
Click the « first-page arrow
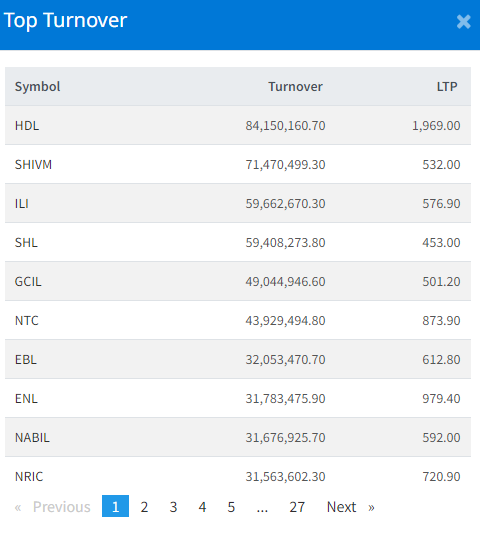18,507
